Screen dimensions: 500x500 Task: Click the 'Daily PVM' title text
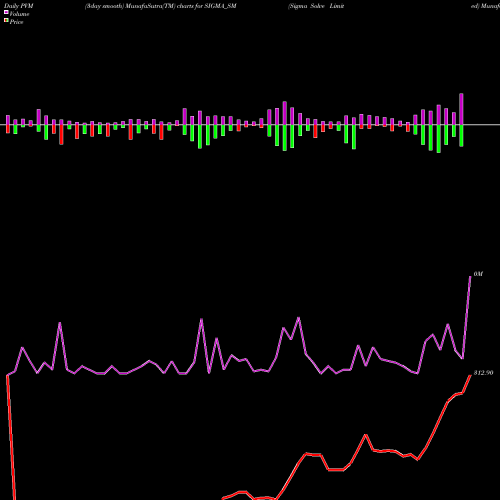click(x=19, y=6)
